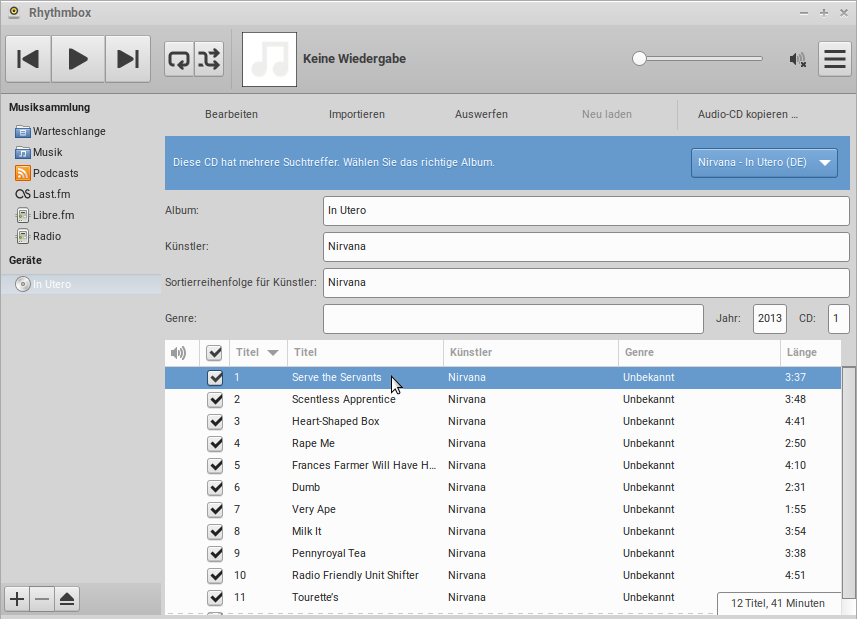Click the 4:51 track length
857x619 pixels.
pyautogui.click(x=795, y=575)
